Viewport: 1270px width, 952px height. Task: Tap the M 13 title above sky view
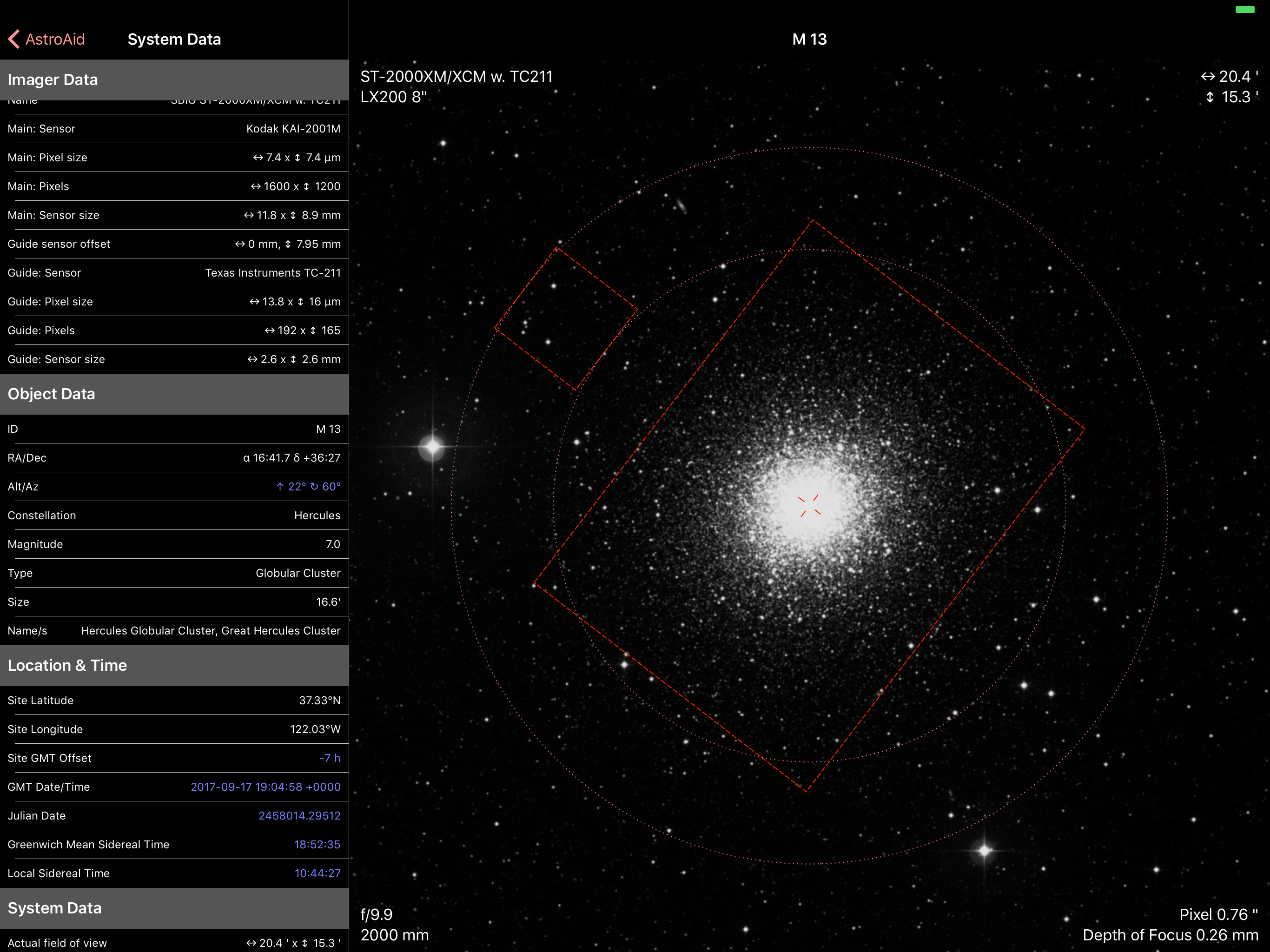809,39
